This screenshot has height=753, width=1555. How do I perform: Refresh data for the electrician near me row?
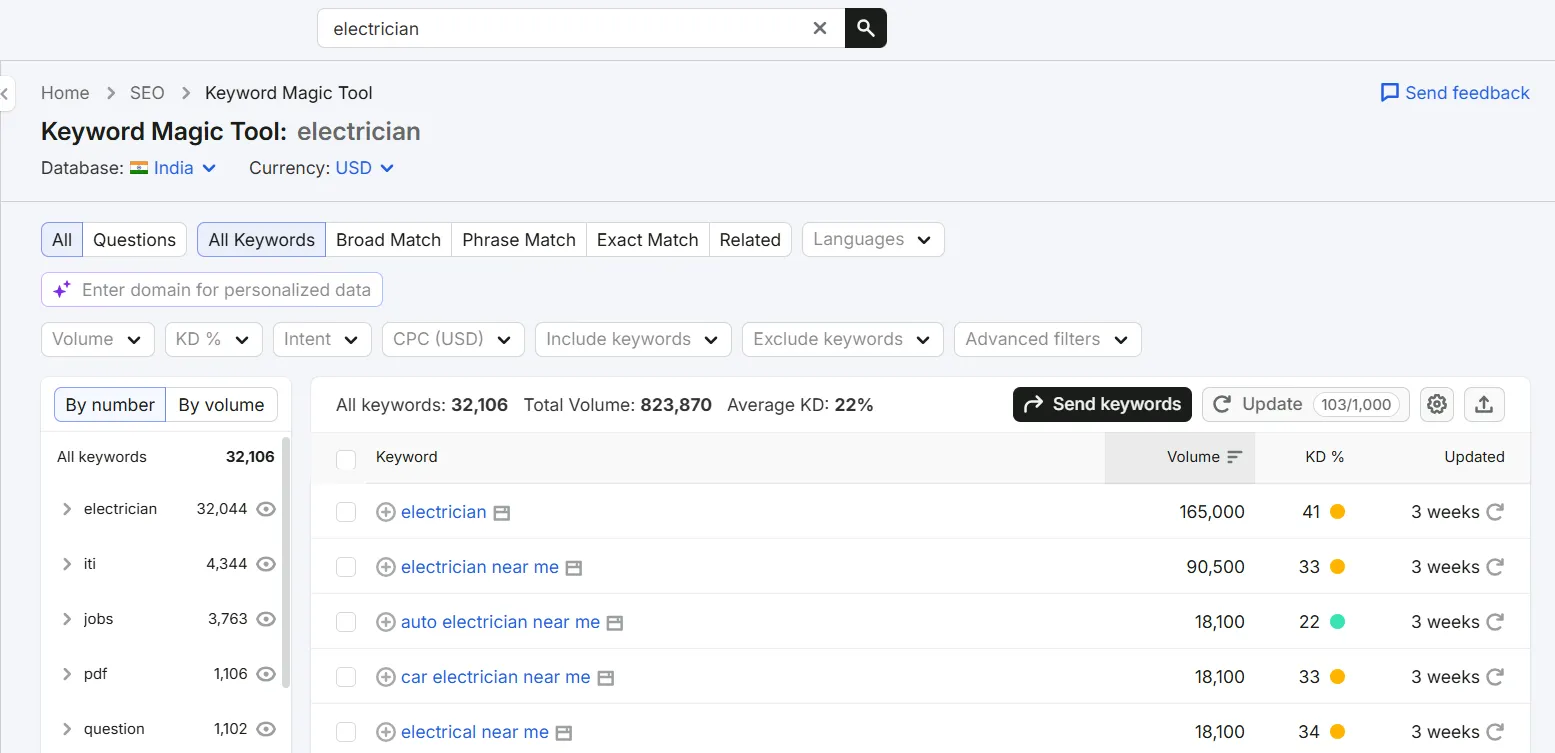(x=1495, y=567)
